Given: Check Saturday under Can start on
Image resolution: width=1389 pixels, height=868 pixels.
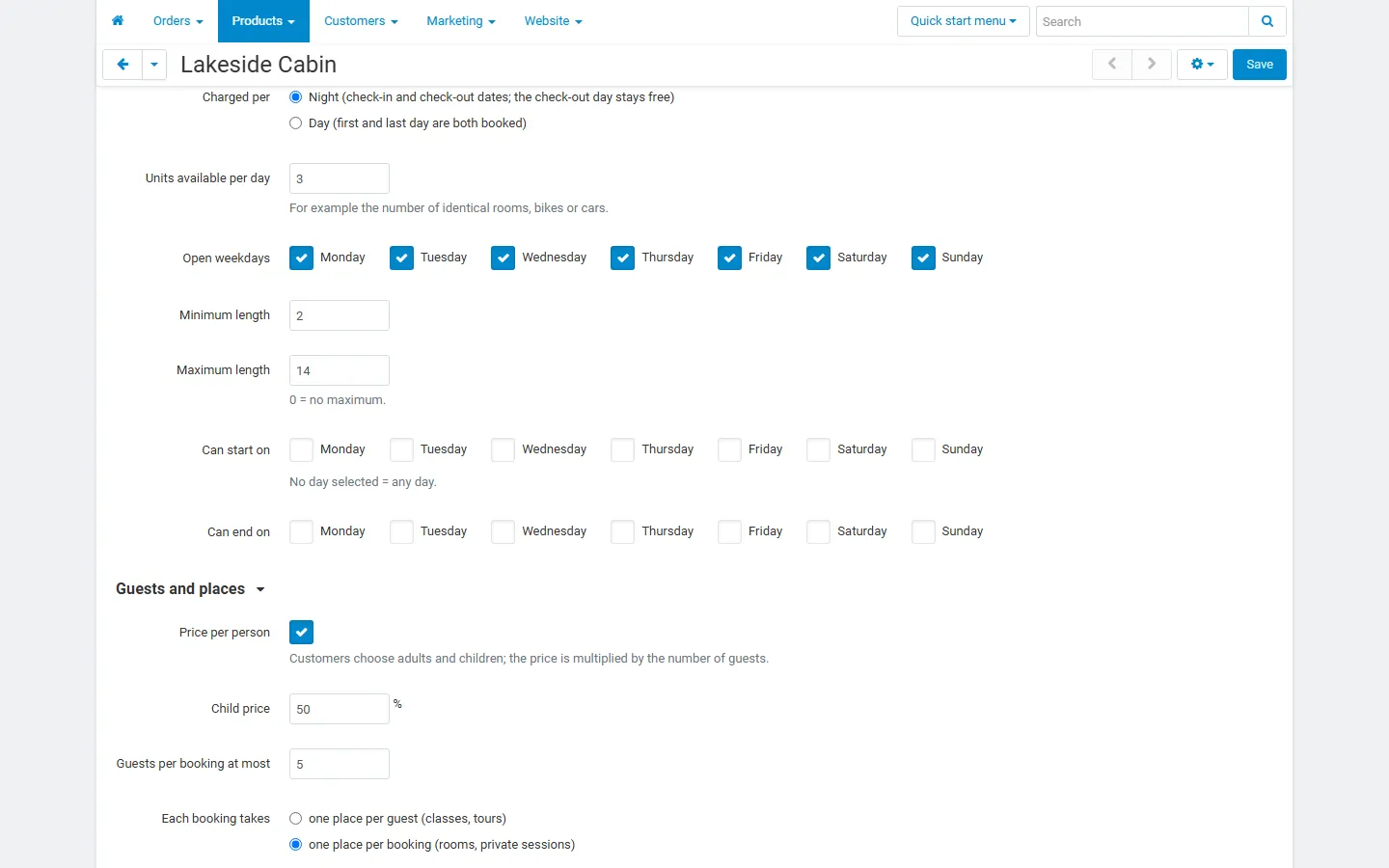Looking at the screenshot, I should pyautogui.click(x=819, y=450).
